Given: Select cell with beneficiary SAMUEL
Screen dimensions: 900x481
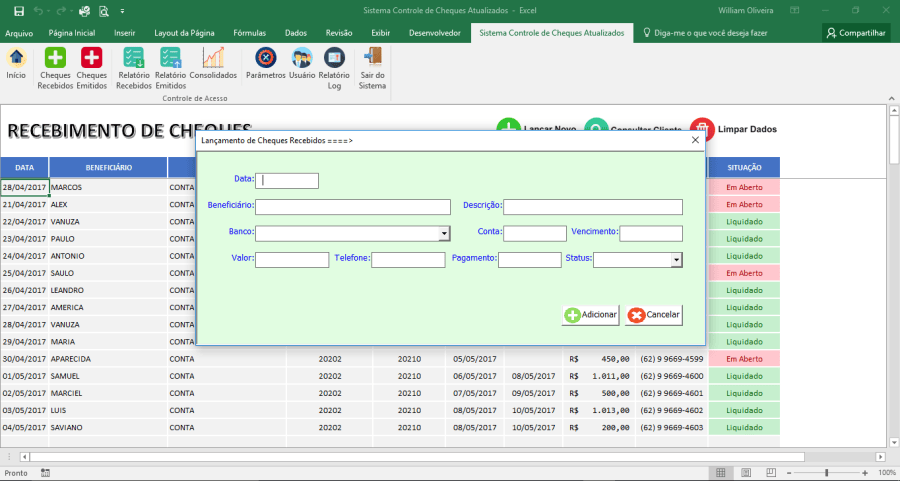Looking at the screenshot, I should [x=108, y=376].
